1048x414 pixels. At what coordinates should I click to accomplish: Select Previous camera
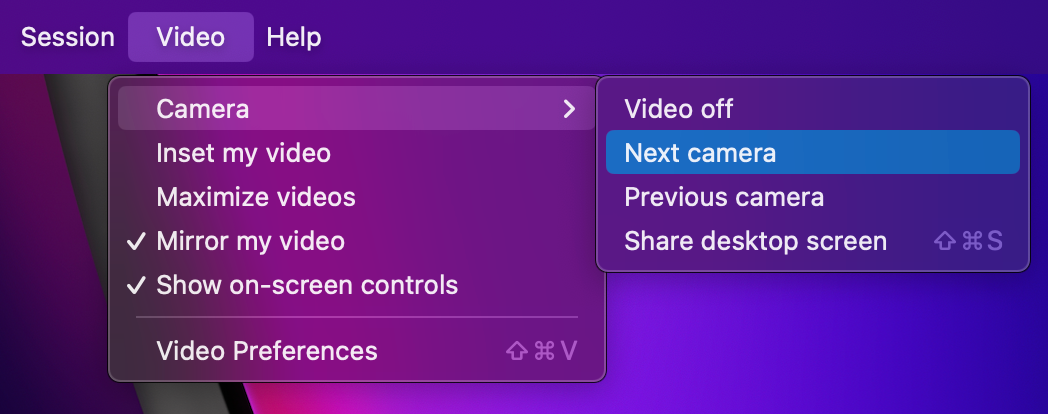[724, 197]
